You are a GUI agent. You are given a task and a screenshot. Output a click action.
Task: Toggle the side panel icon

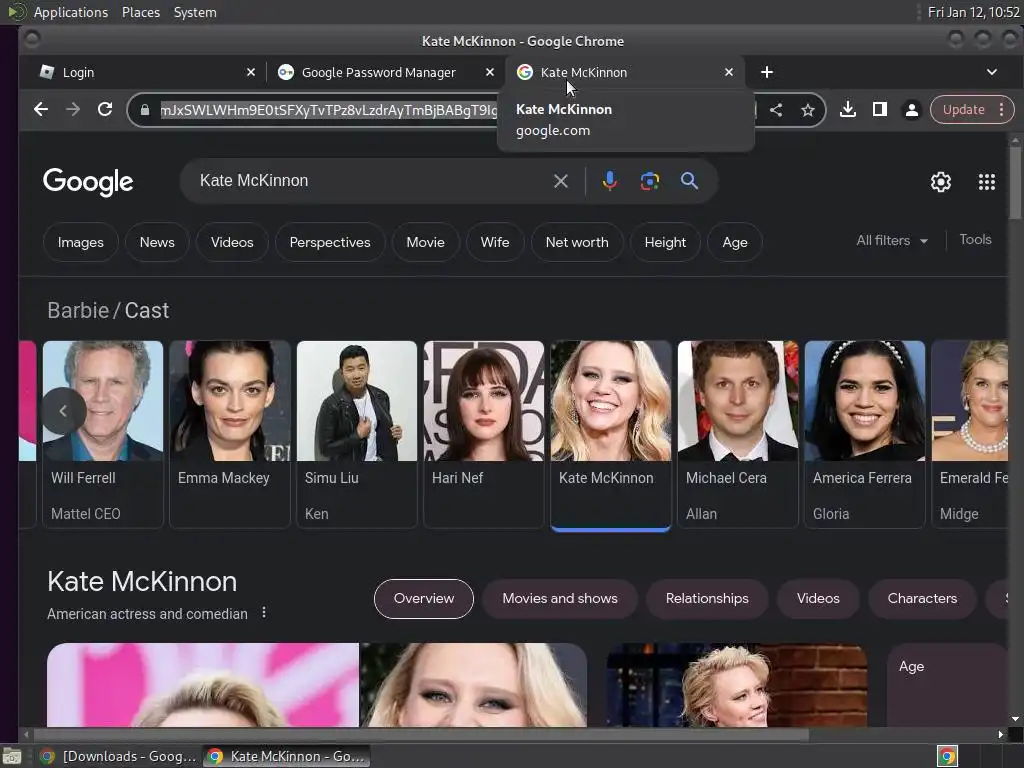[880, 110]
